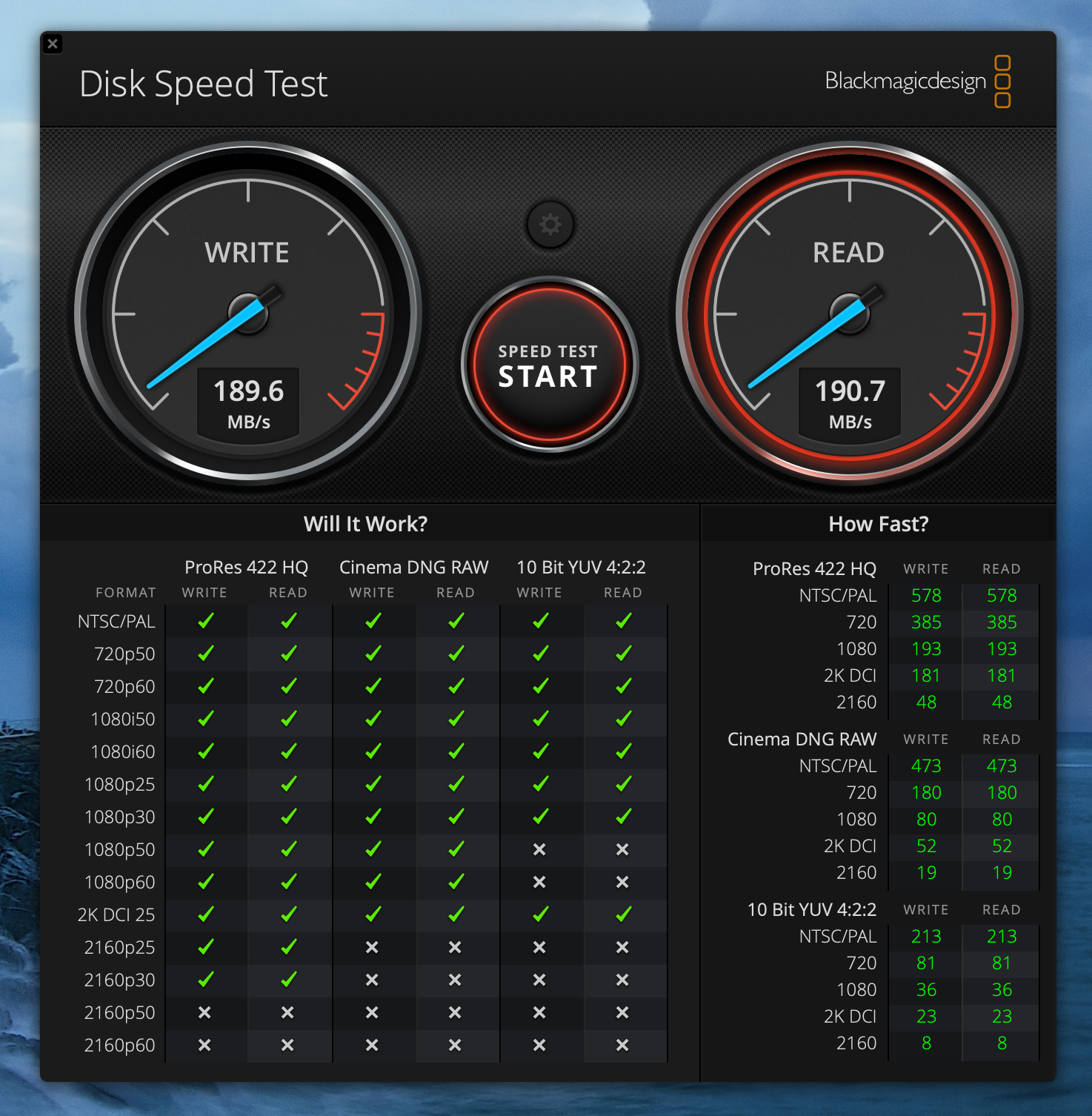The image size is (1092, 1116).
Task: Click 10 Bit YUV read checkmark for 2K DCI 25
Action: point(623,914)
